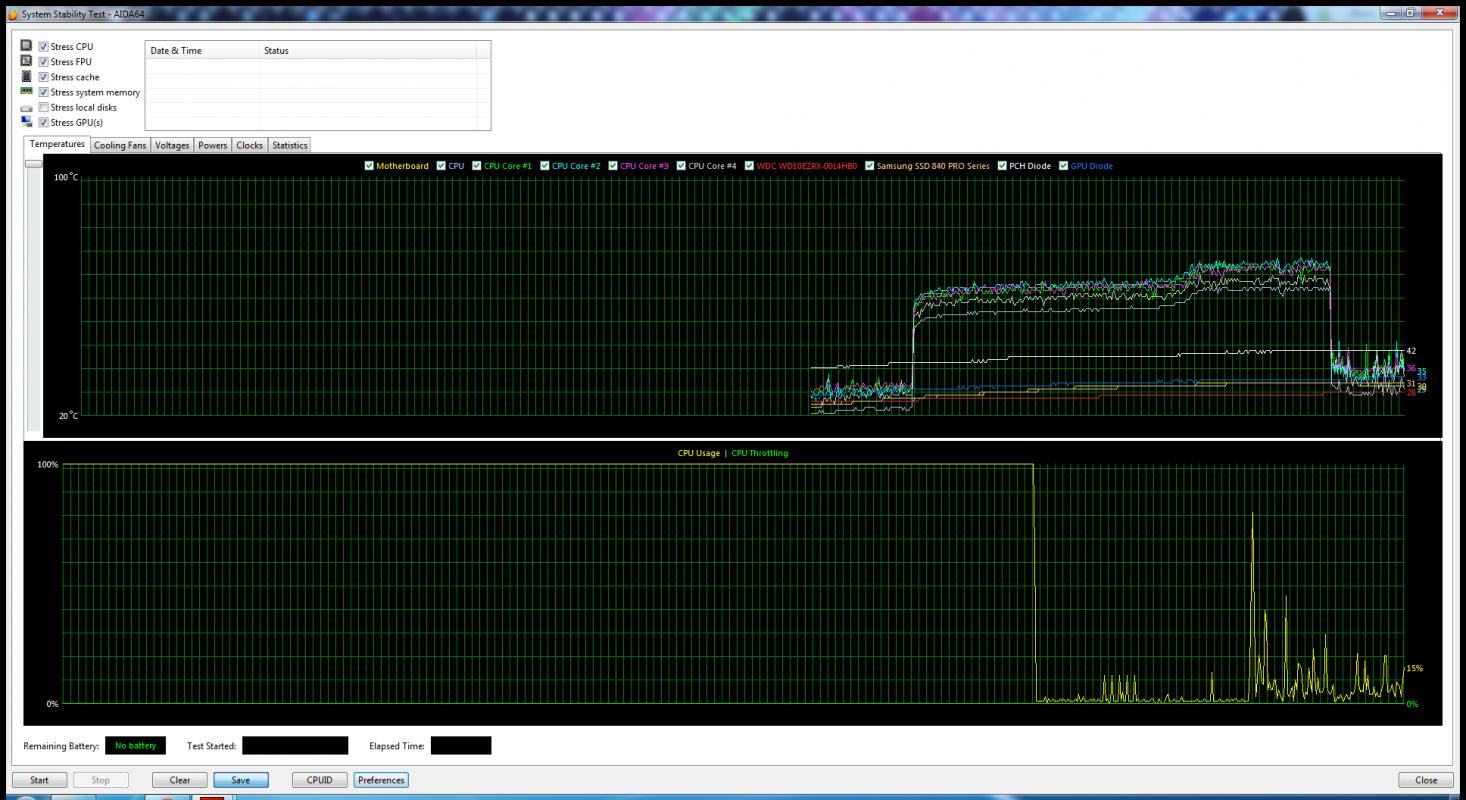The width and height of the screenshot is (1466, 800).
Task: Toggle Stress GPU(s) checkbox
Action: pos(43,122)
